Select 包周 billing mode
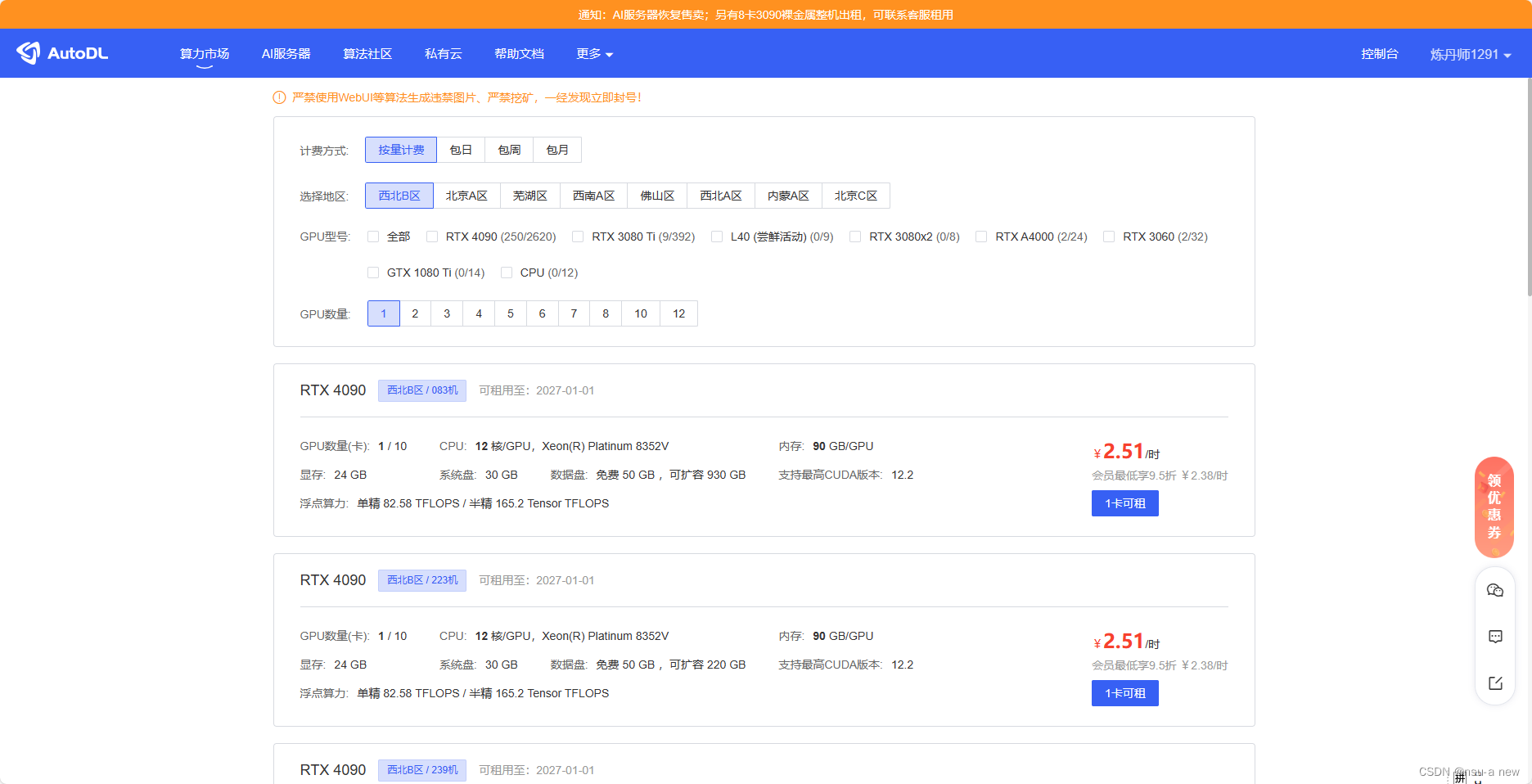1532x784 pixels. [509, 150]
